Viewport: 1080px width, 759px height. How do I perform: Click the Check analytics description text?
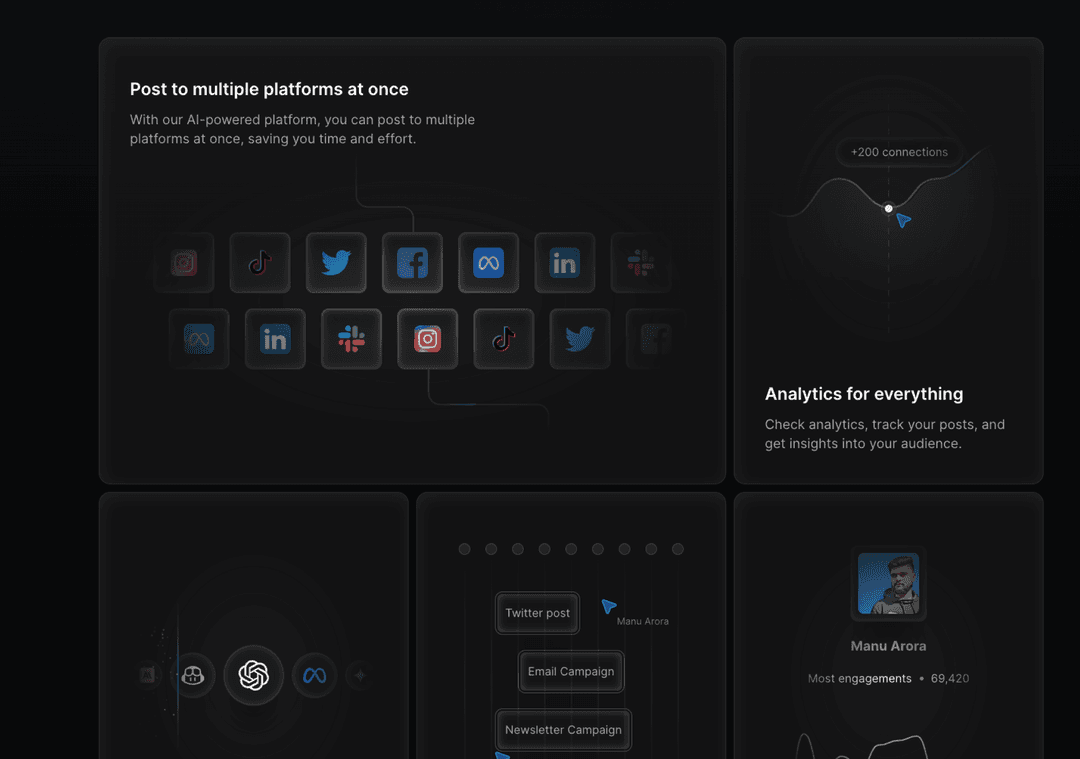884,434
